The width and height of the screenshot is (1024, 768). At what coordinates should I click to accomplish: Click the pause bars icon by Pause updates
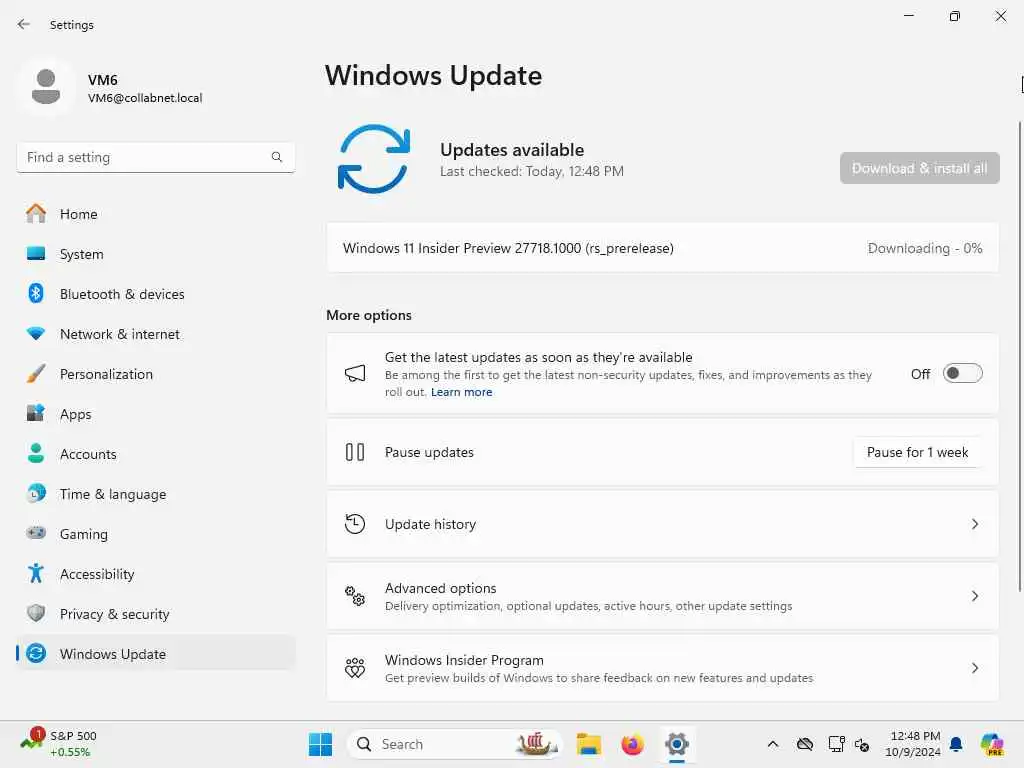pos(355,452)
